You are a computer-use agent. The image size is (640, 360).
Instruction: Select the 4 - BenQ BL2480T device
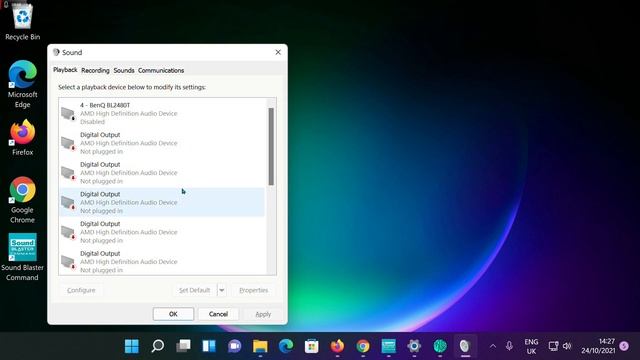coord(162,113)
